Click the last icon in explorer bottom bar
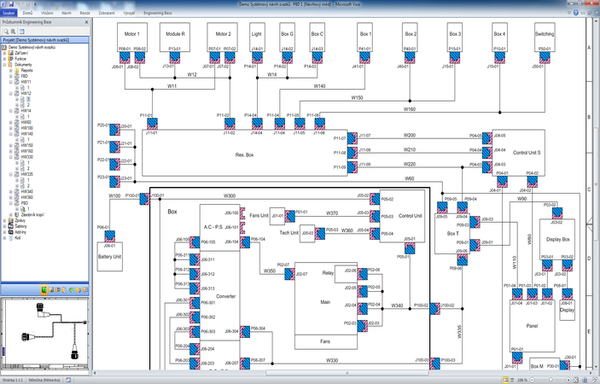Viewport: 600px width, 384px height. pyautogui.click(x=85, y=290)
